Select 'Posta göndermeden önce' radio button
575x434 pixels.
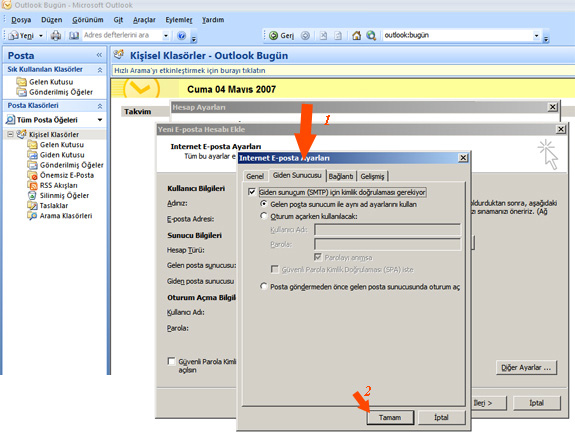(x=263, y=286)
